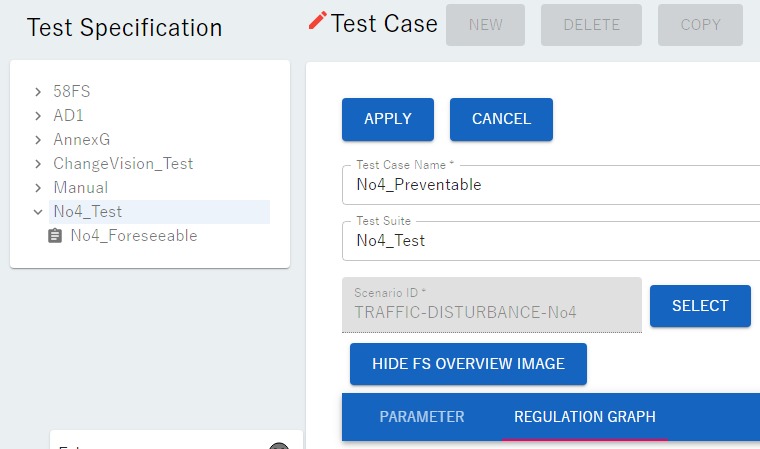
Task: Apply changes with the APPLY button
Action: (388, 119)
